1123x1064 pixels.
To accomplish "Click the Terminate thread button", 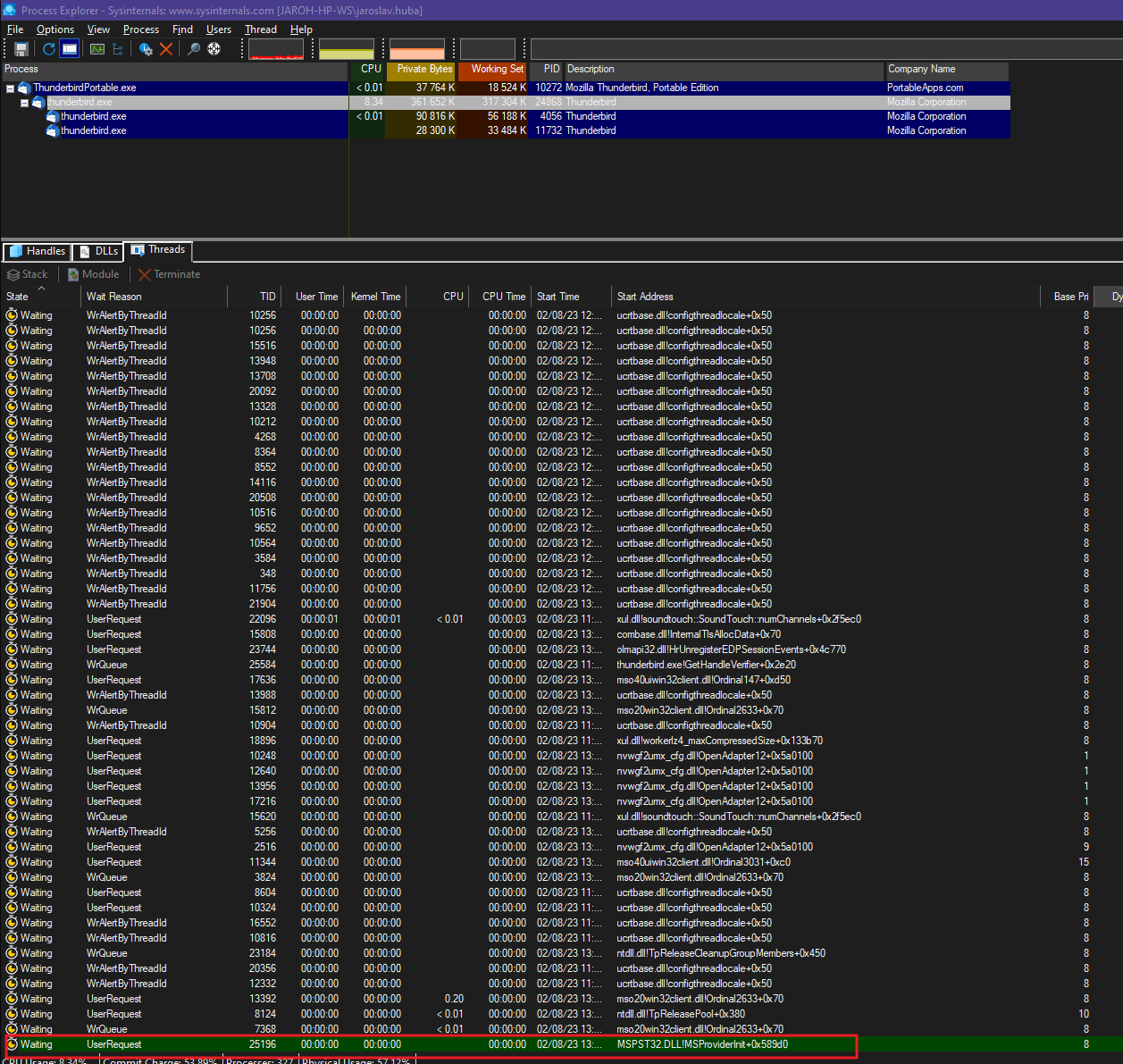I will (x=169, y=274).
